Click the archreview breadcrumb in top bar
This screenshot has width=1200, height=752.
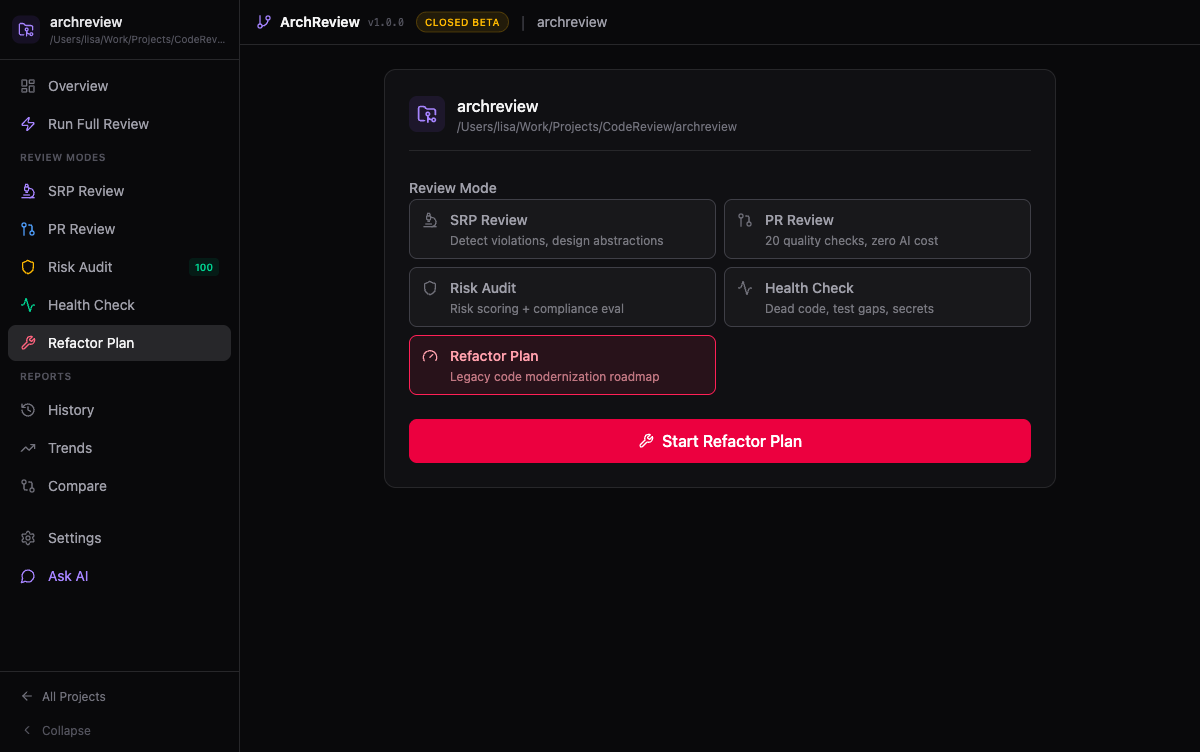coord(572,21)
